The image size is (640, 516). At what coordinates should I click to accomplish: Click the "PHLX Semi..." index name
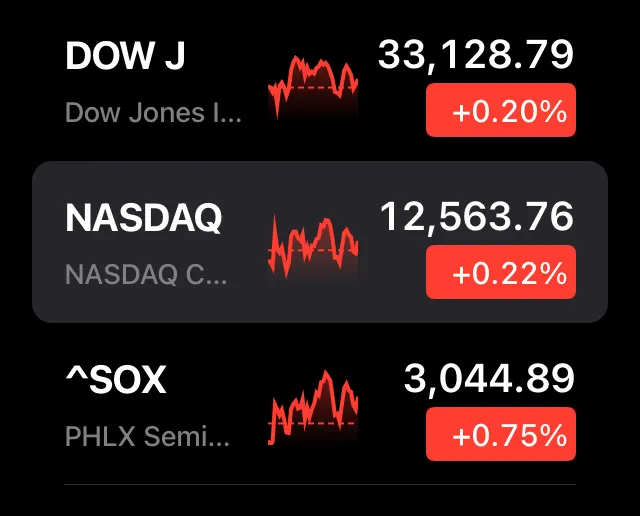[x=147, y=436]
